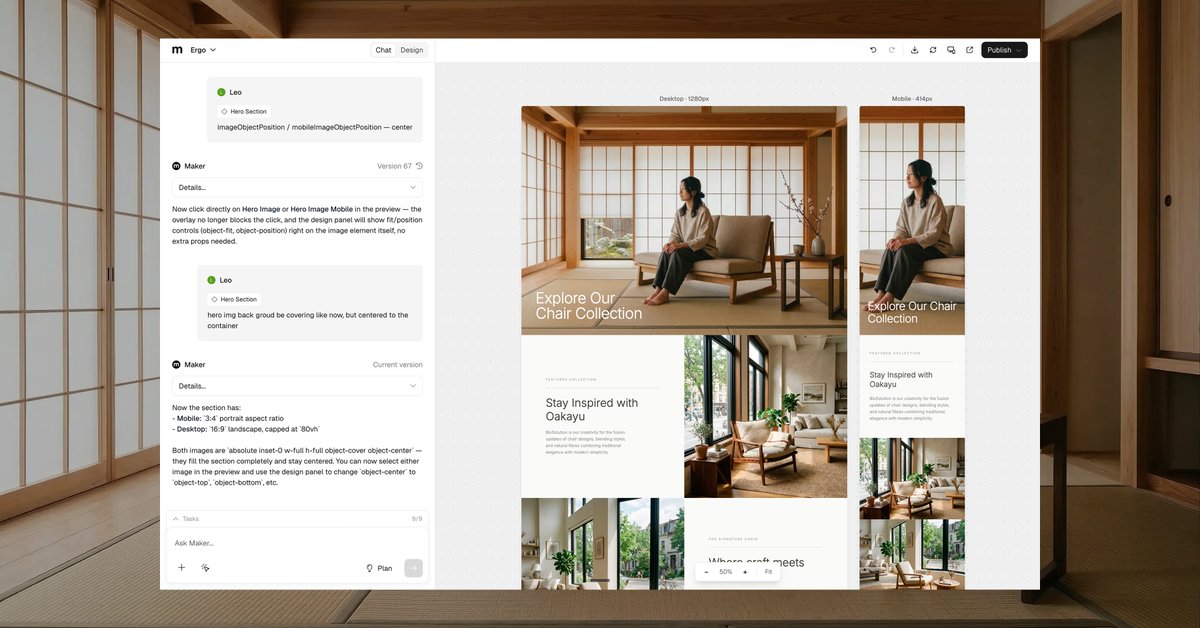Image resolution: width=1200 pixels, height=628 pixels.
Task: Click desktop living room image beside Stay Inspired
Action: (765, 416)
